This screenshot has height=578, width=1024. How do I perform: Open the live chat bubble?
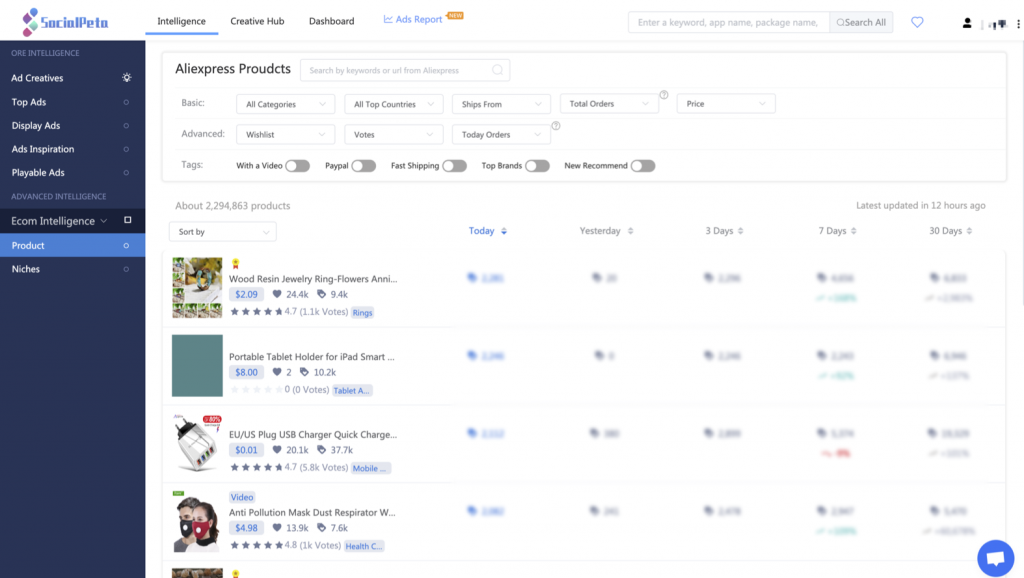point(995,558)
